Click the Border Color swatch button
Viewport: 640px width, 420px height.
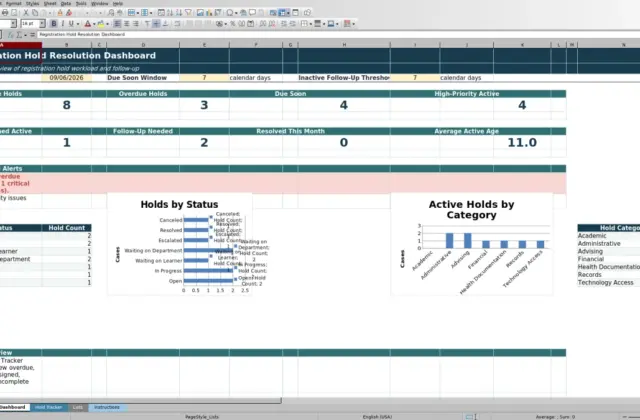(331, 24)
